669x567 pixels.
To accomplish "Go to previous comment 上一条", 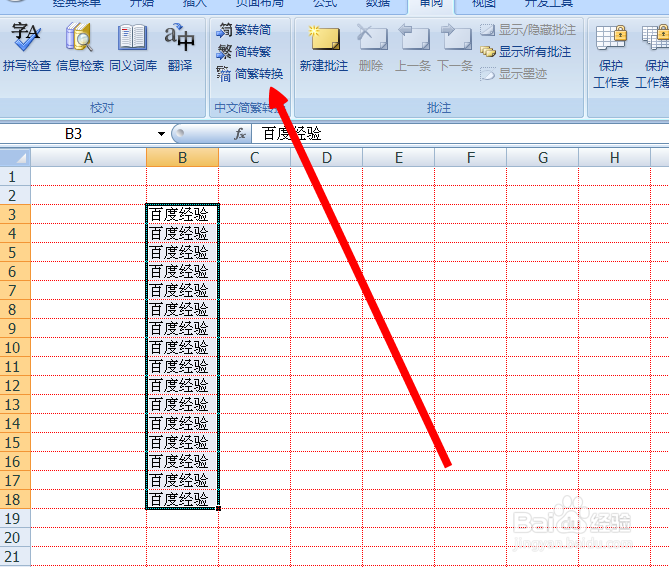I will click(413, 47).
